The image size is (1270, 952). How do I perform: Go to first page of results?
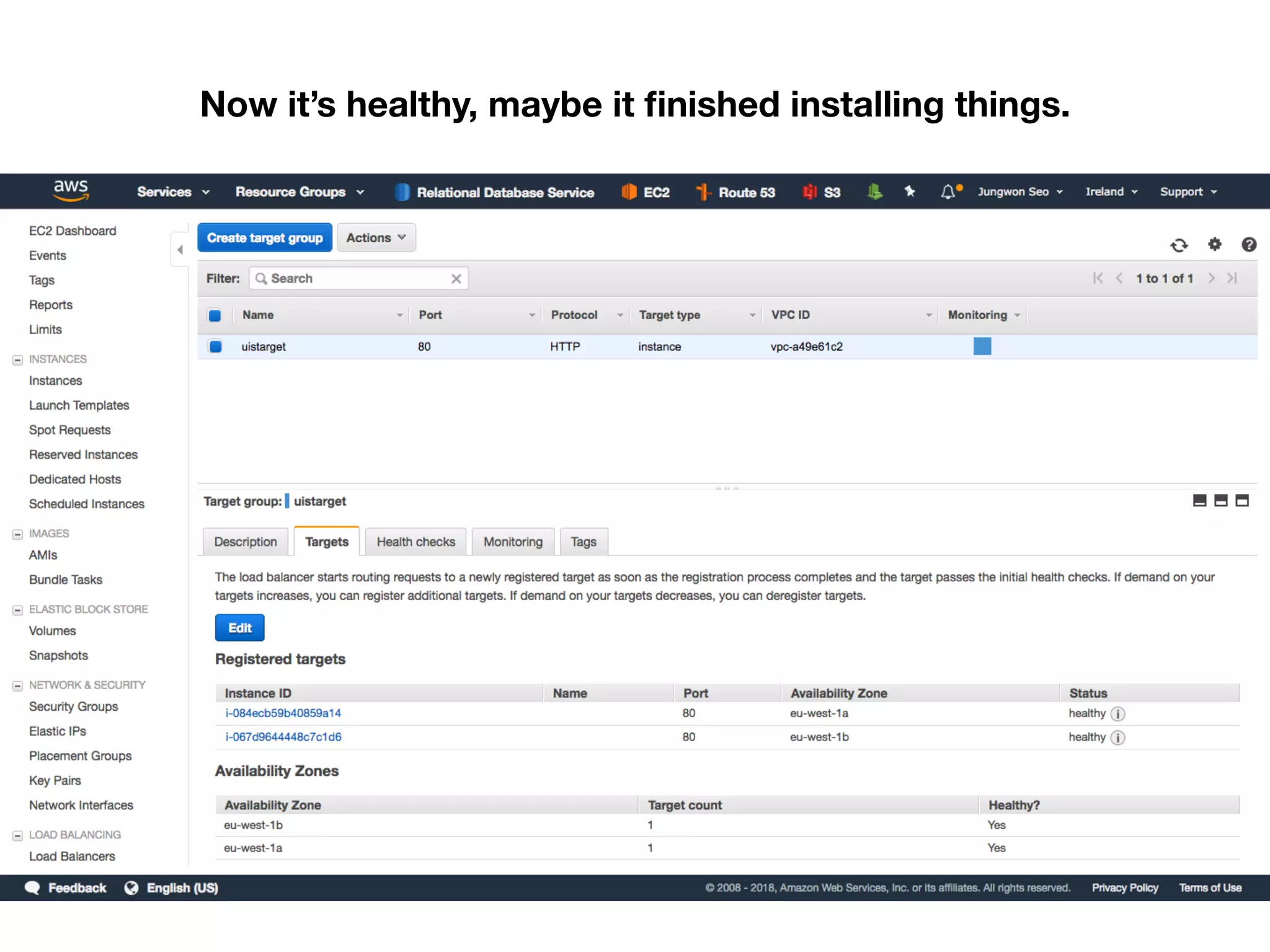(1098, 278)
